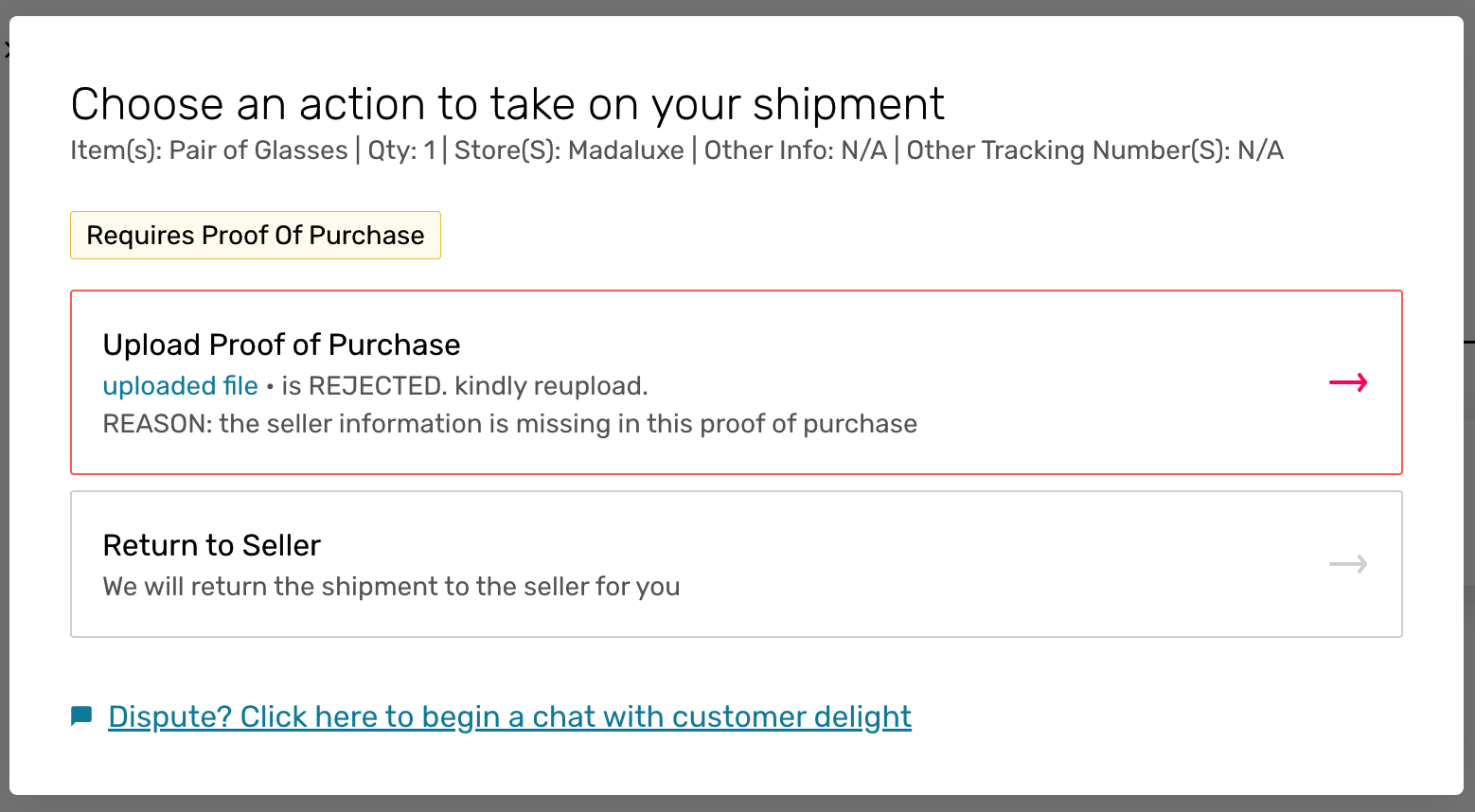Click the 'Item(s): Pair of Glasses' detail
This screenshot has height=812, width=1475.
(x=209, y=150)
